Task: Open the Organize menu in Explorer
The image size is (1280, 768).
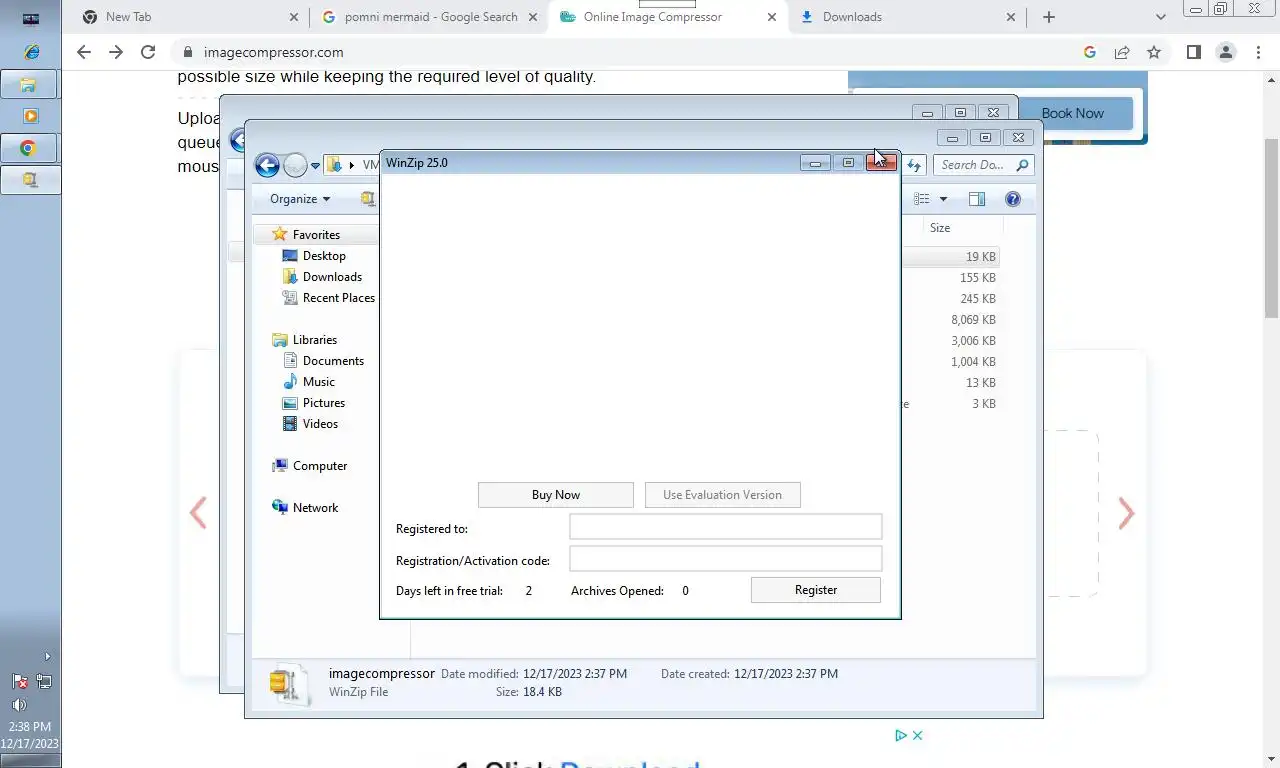Action: pyautogui.click(x=299, y=199)
